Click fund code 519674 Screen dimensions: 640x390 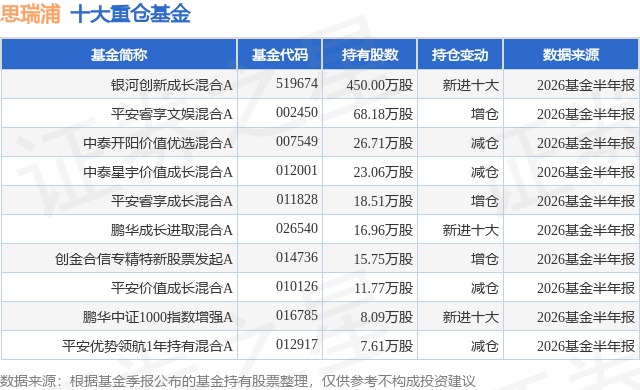point(297,83)
